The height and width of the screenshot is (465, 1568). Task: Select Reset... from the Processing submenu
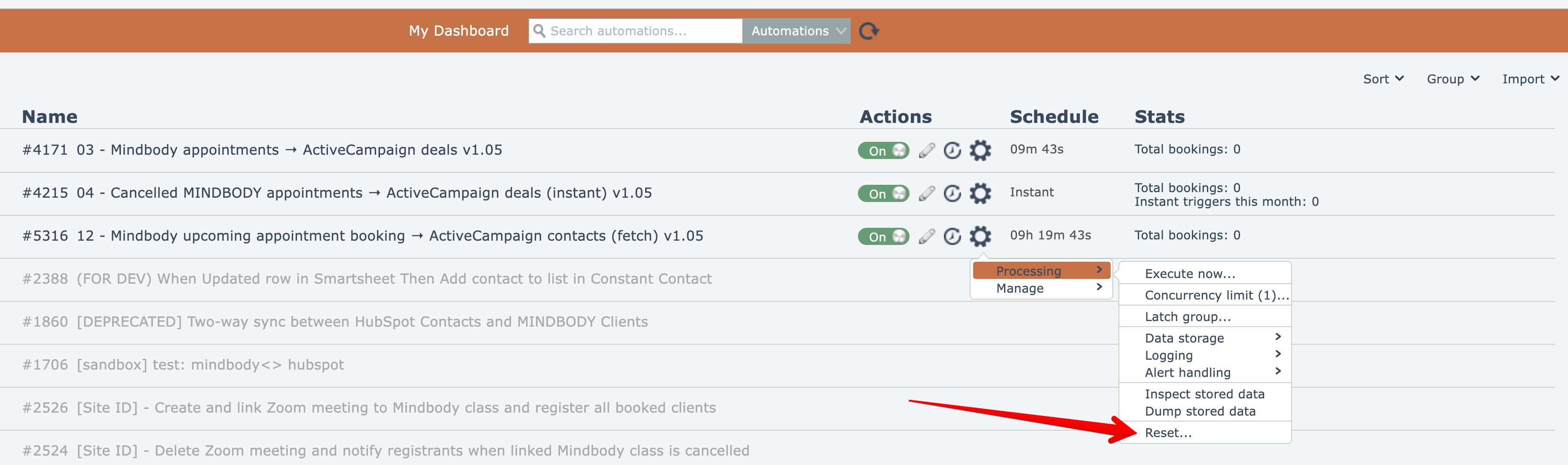point(1168,433)
